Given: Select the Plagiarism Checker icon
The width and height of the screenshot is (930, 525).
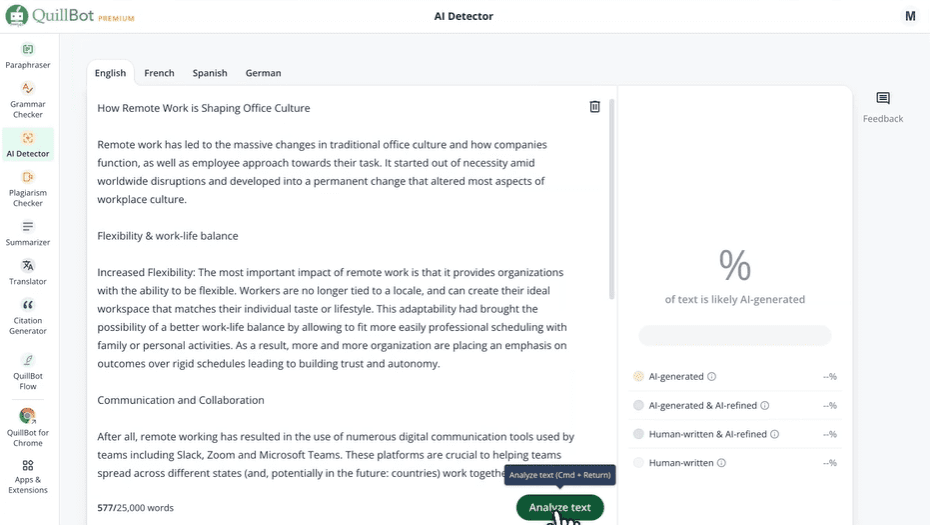Looking at the screenshot, I should (28, 177).
